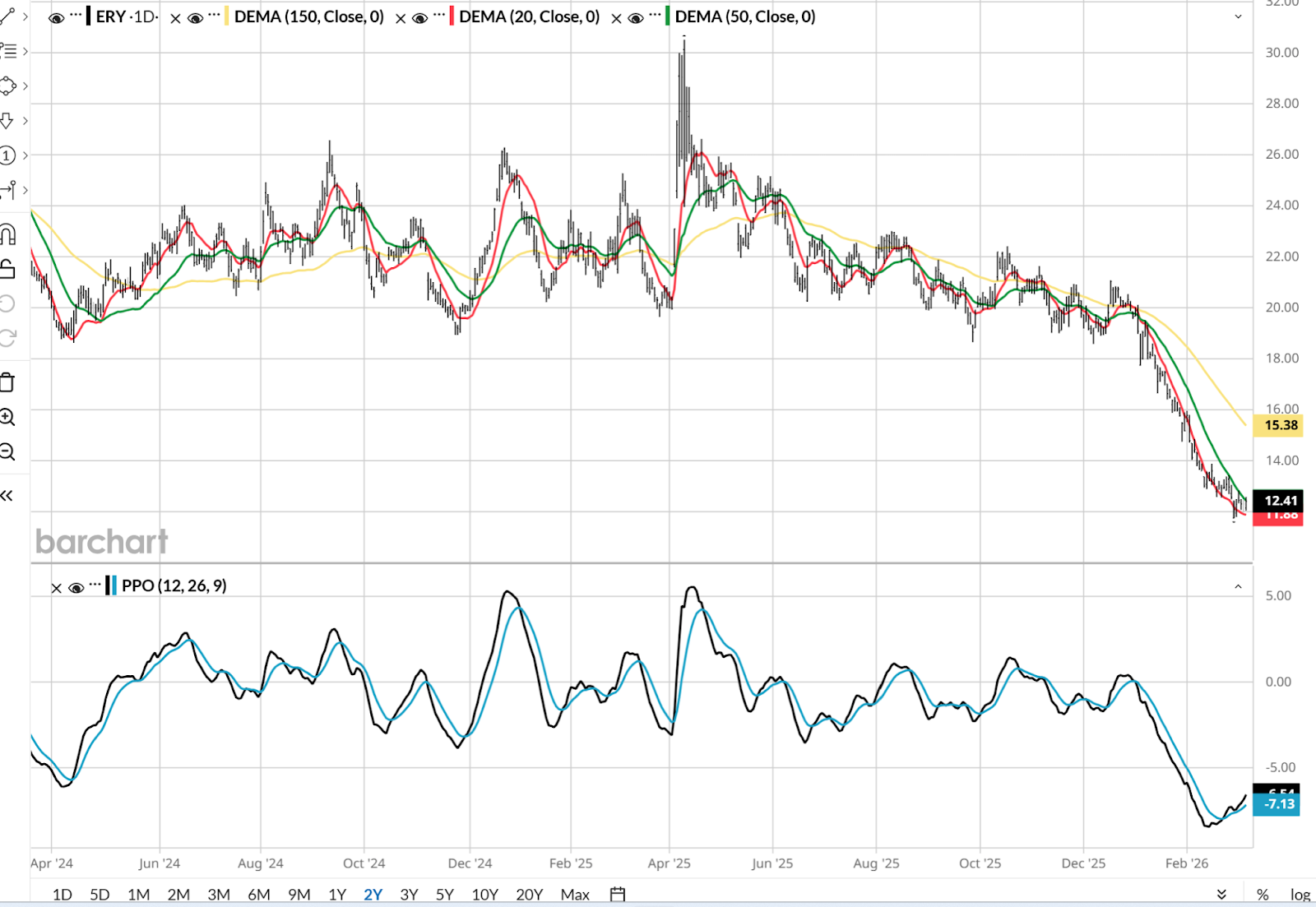Activate the magnet snap tool
1316x907 pixels.
click(7, 235)
